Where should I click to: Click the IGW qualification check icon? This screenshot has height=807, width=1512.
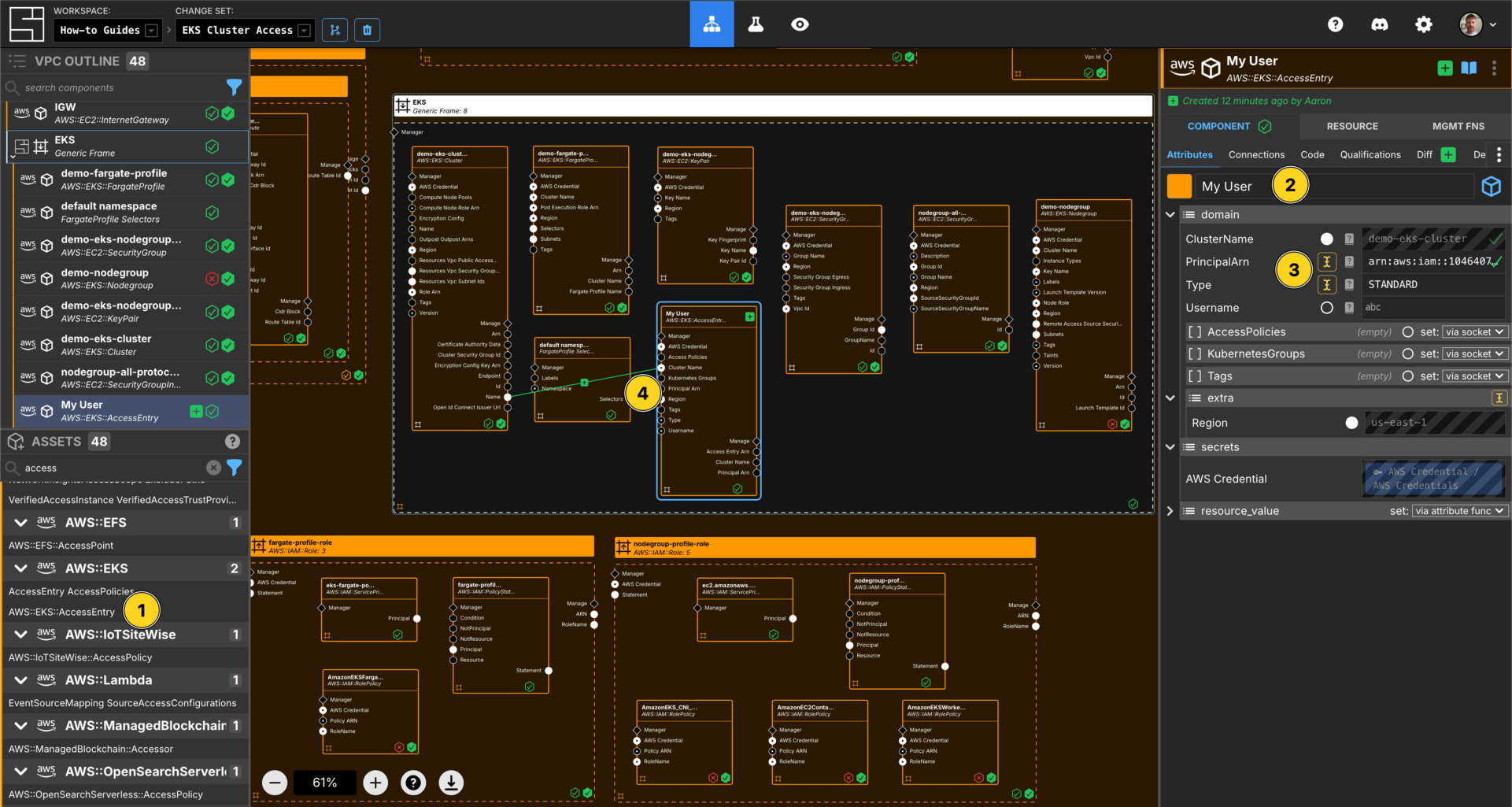[x=212, y=113]
